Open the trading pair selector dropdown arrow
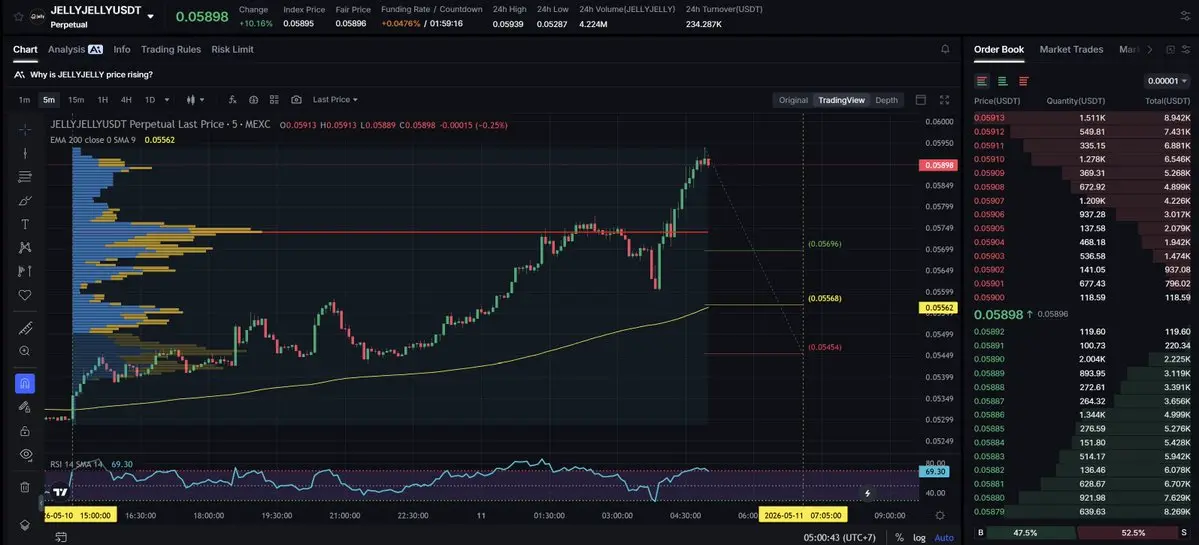1199x545 pixels. tap(151, 16)
